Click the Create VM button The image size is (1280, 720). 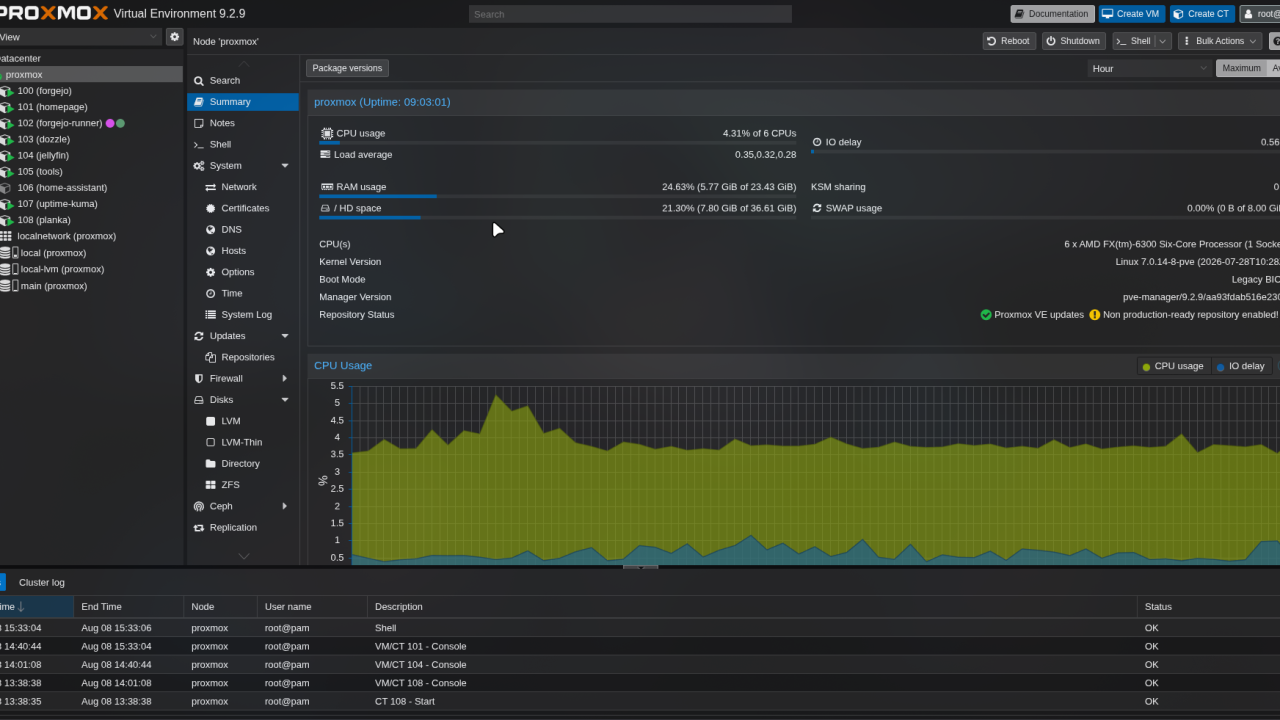point(1131,14)
